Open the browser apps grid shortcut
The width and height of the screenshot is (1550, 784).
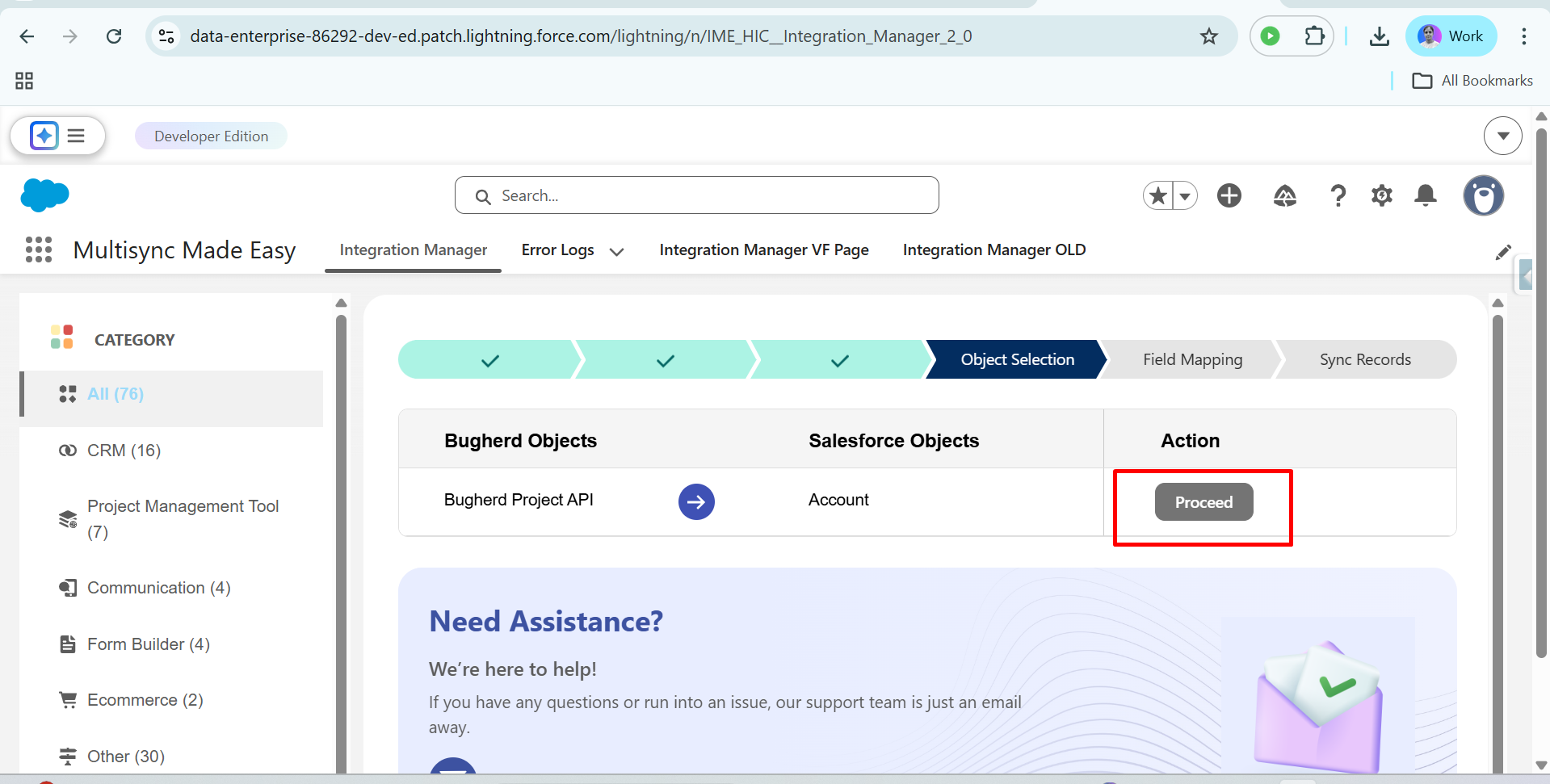pos(24,81)
